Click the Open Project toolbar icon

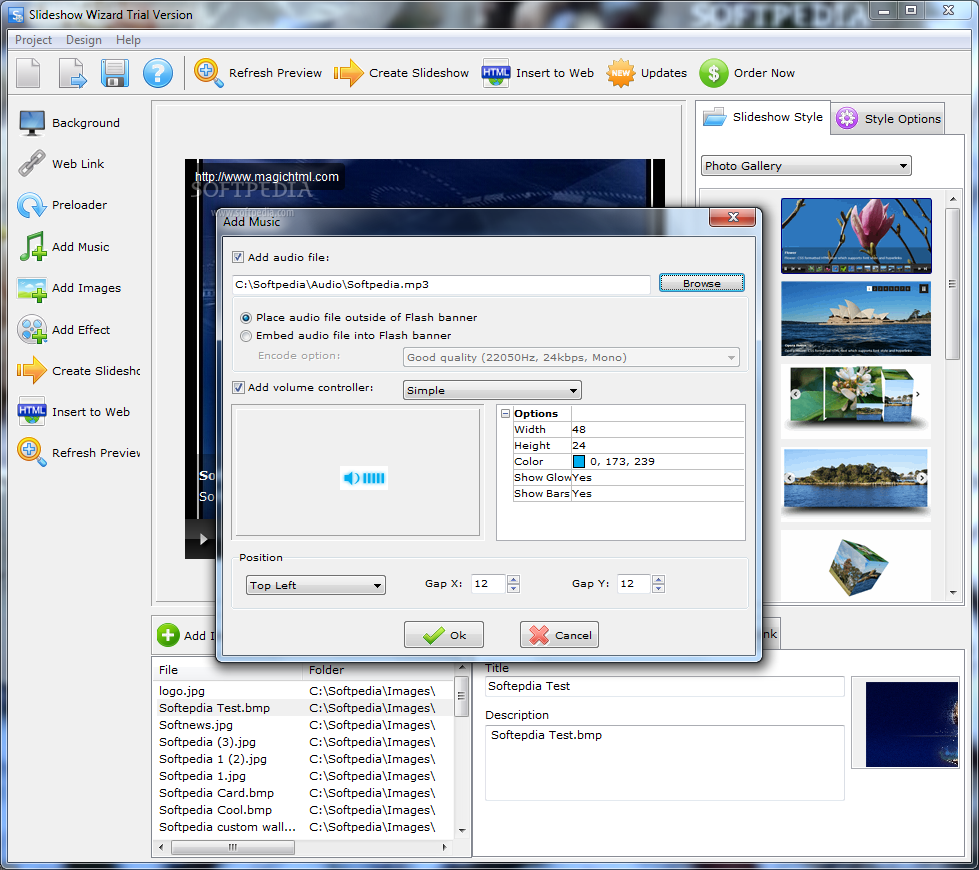tap(72, 73)
